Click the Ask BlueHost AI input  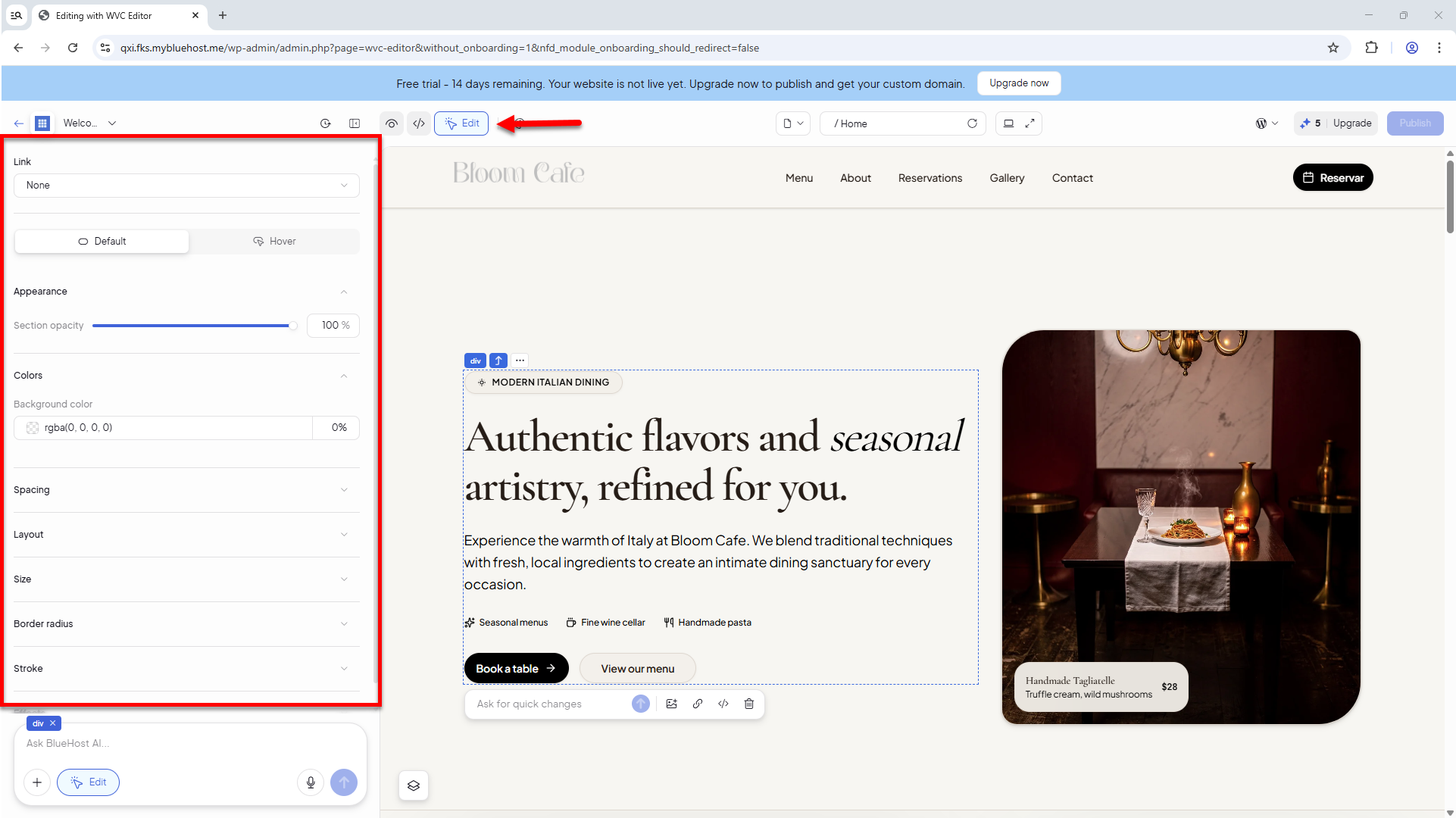pos(189,744)
